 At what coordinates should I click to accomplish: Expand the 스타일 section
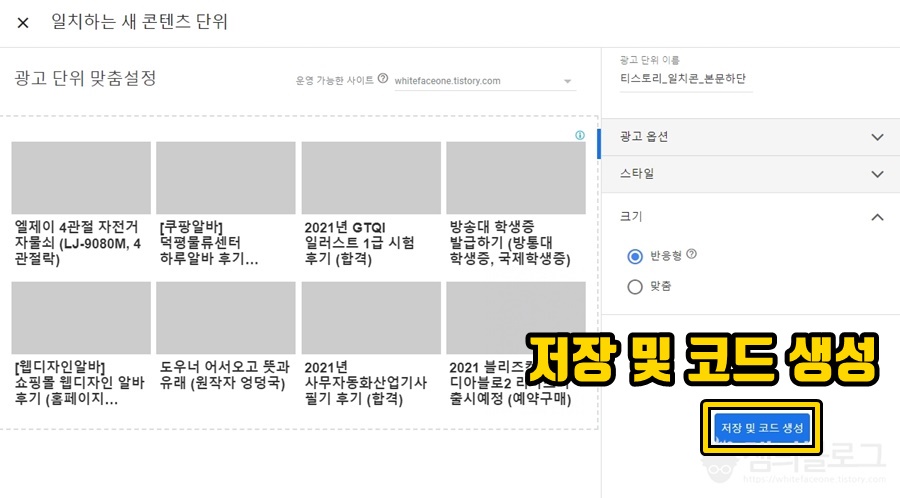click(x=751, y=174)
